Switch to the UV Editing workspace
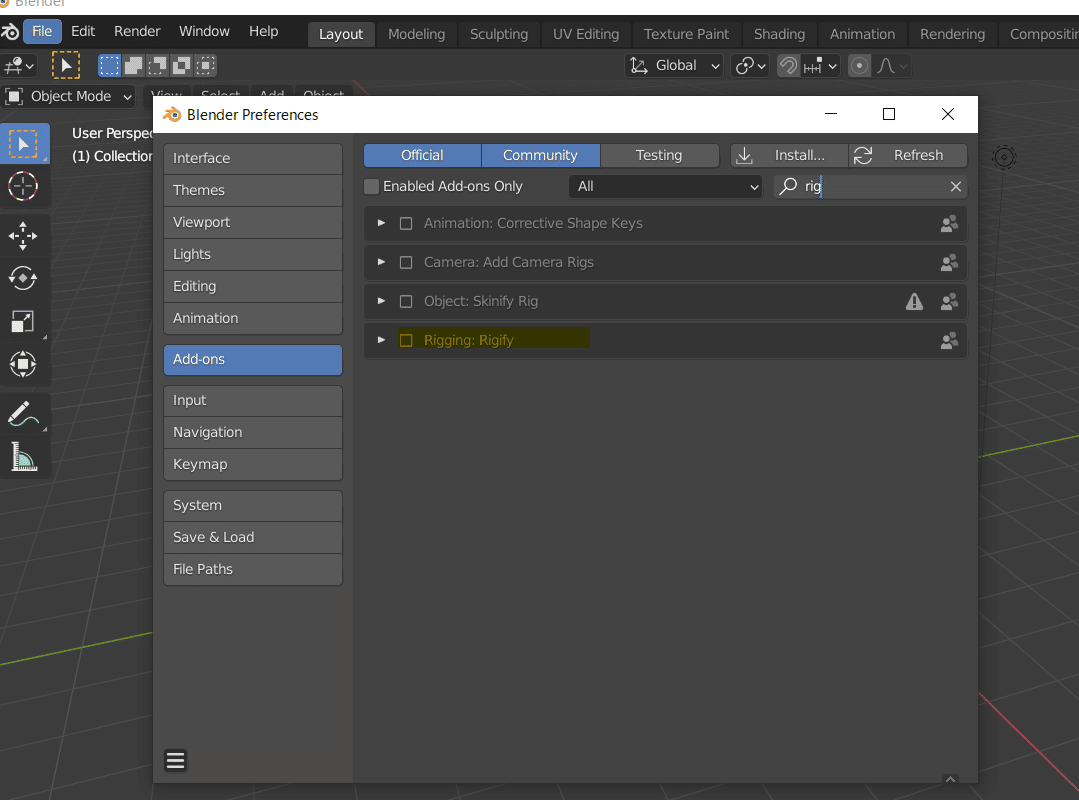This screenshot has width=1079, height=800. pyautogui.click(x=586, y=34)
